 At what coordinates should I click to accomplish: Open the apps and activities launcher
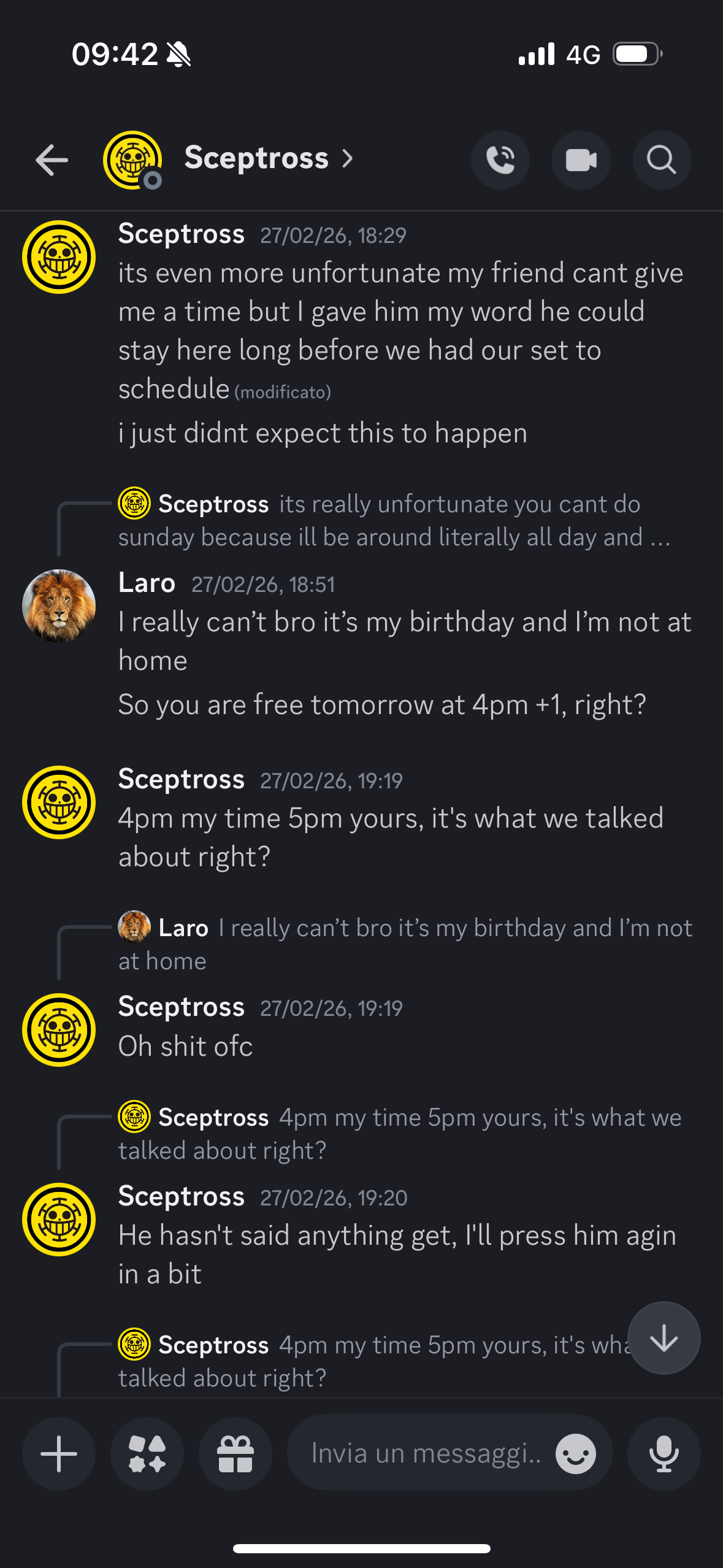point(147,1453)
